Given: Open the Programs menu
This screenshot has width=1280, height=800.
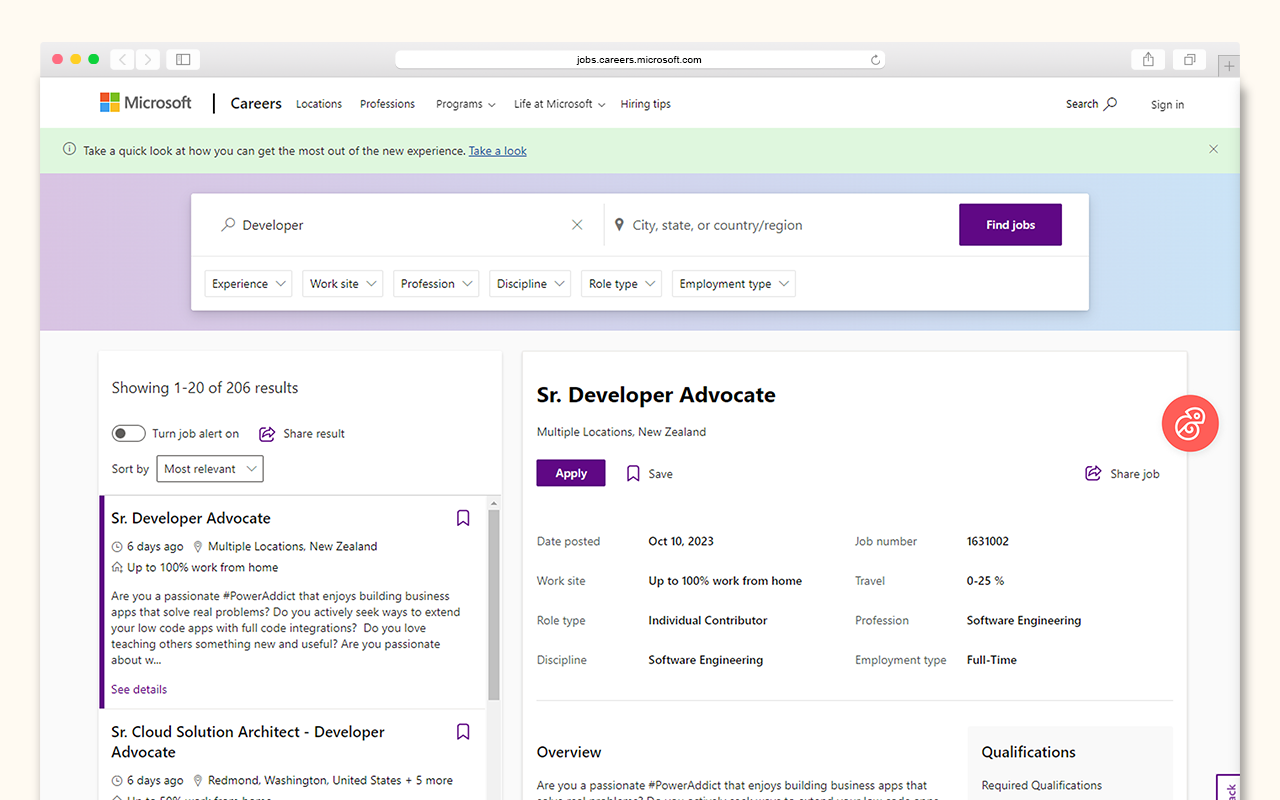Looking at the screenshot, I should point(465,104).
